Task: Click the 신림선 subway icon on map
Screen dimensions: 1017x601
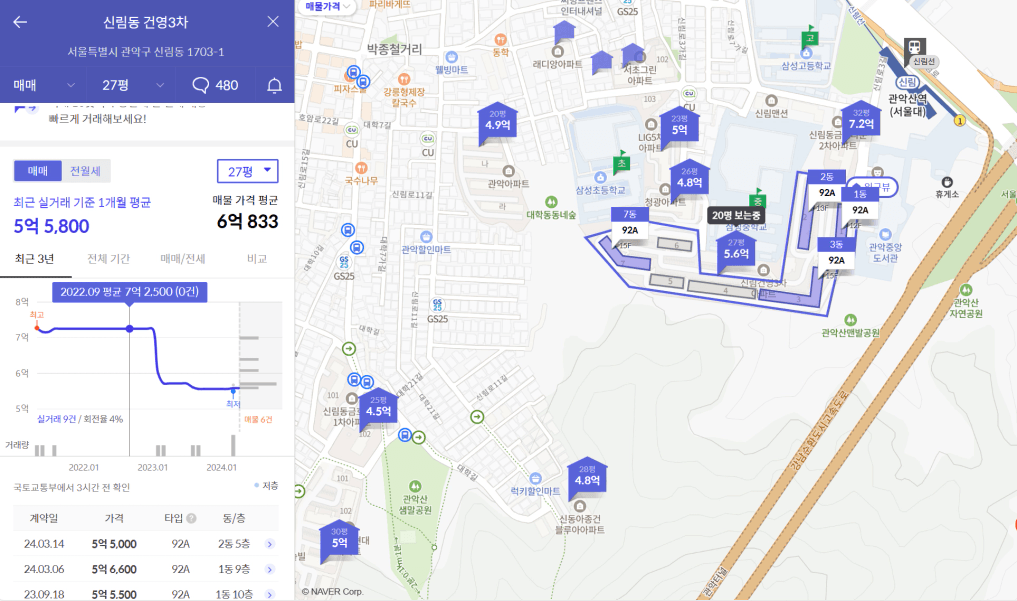Action: point(915,46)
